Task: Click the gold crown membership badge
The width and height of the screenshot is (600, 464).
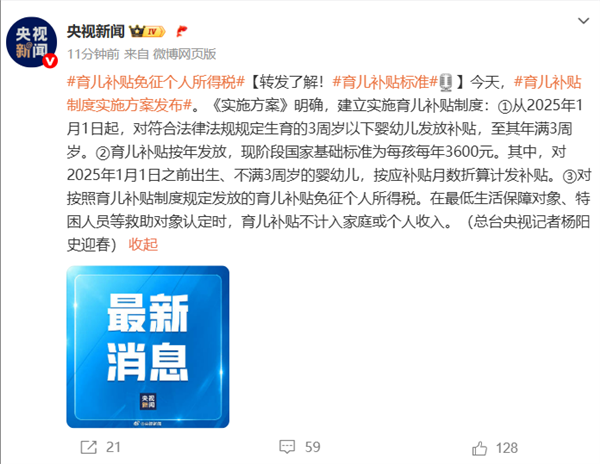Action: click(147, 31)
